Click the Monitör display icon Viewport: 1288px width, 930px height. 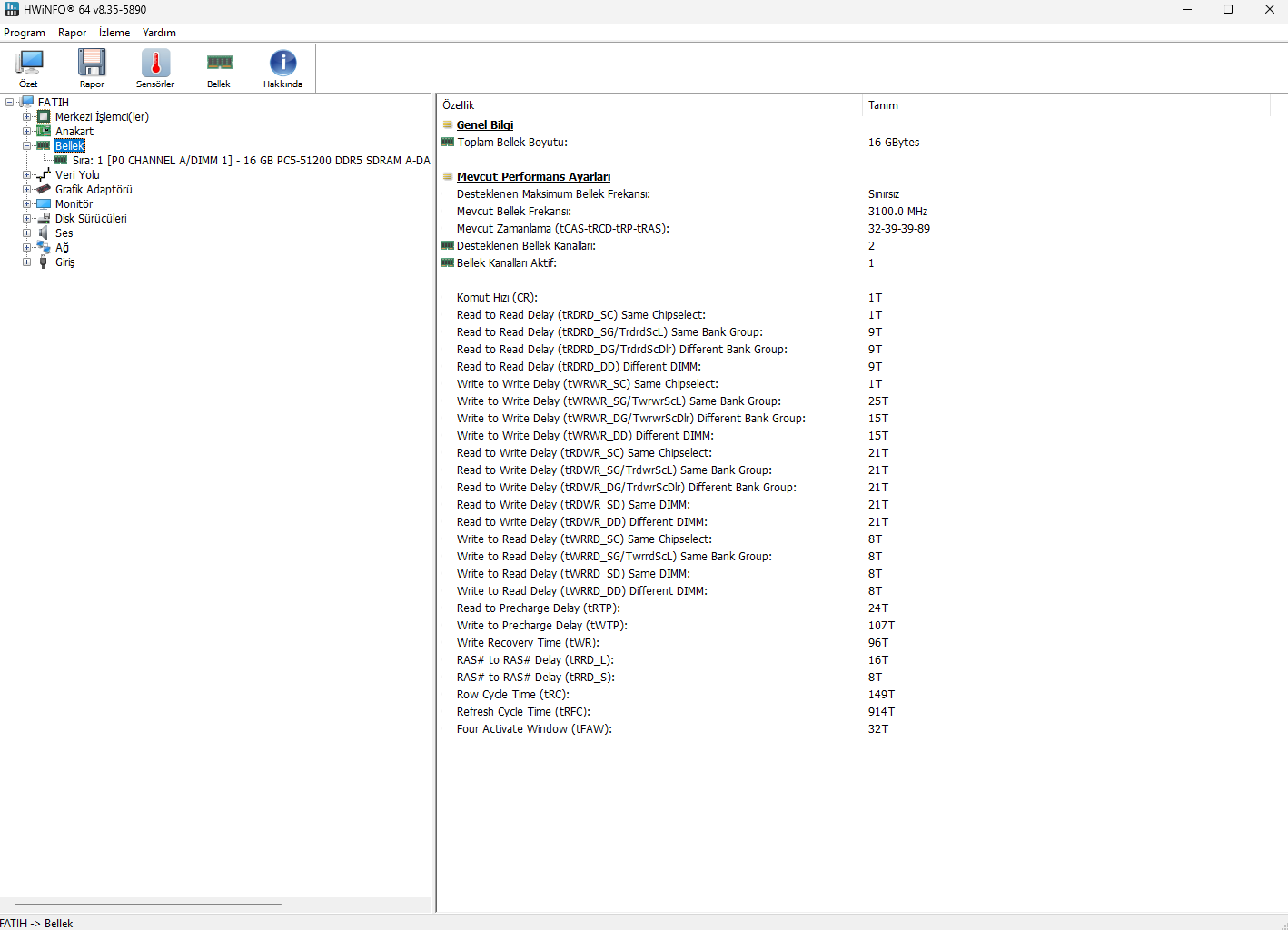(44, 203)
